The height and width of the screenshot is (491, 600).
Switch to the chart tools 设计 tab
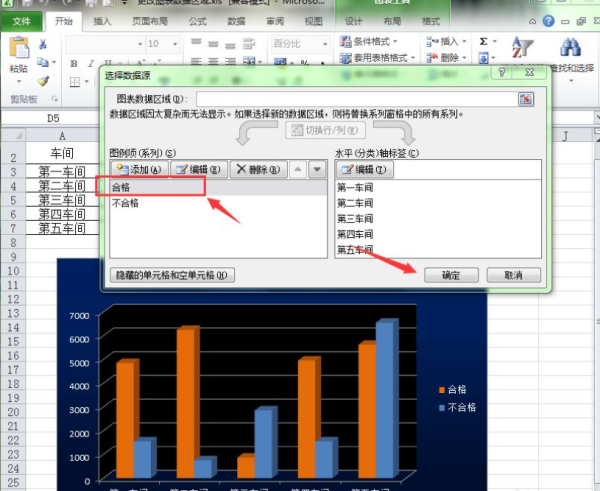point(353,21)
